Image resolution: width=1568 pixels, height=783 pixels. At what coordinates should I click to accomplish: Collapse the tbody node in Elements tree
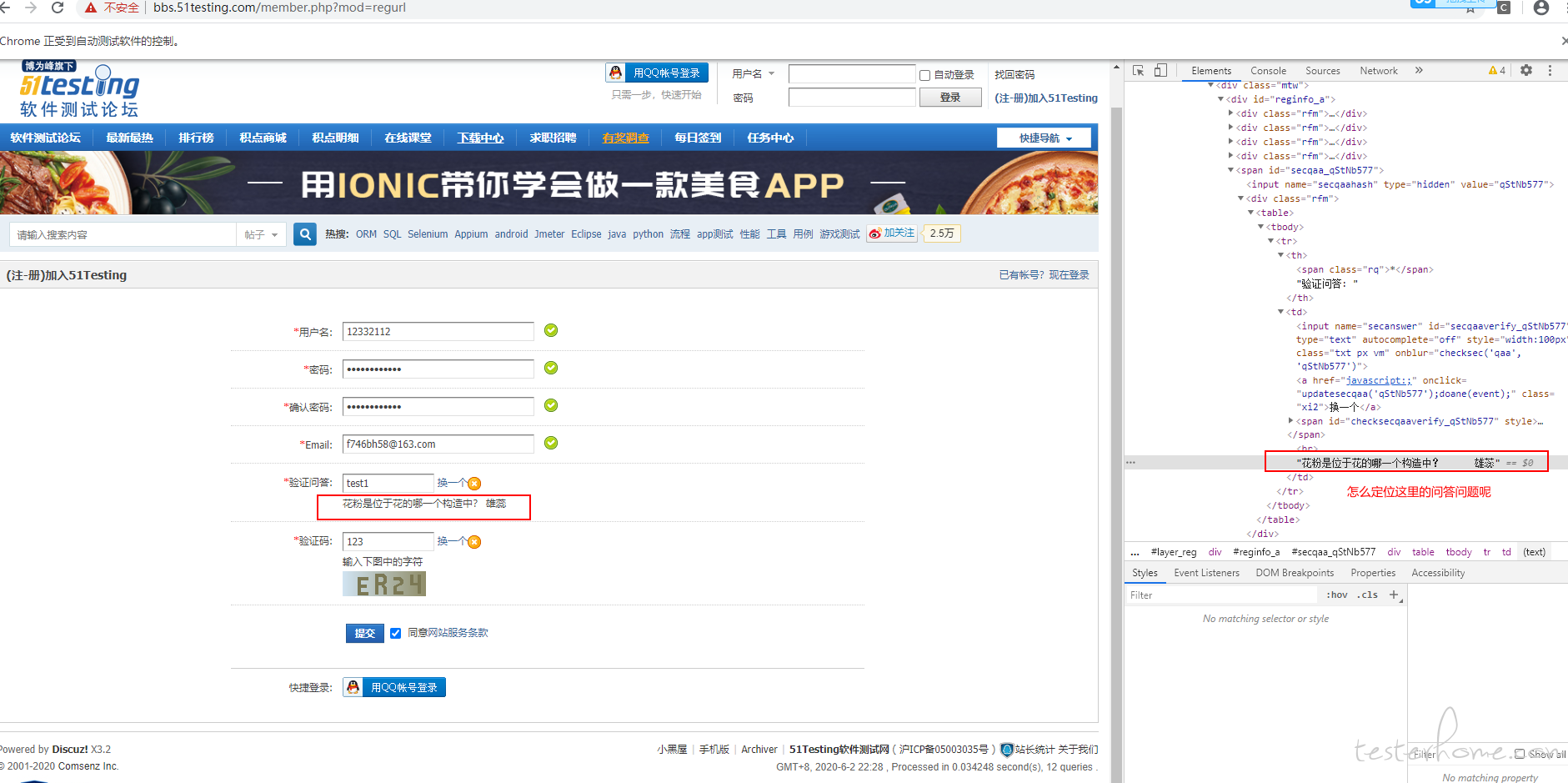1260,227
